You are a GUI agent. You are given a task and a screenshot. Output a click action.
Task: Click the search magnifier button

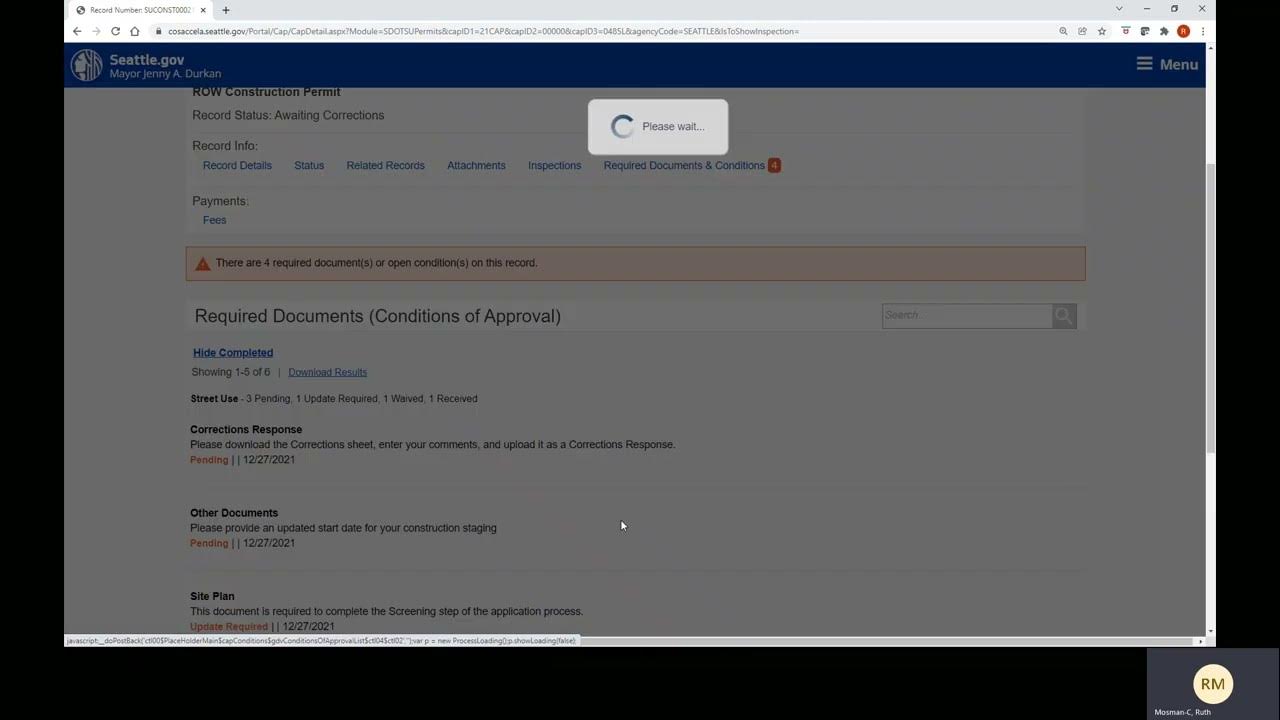tap(1064, 316)
